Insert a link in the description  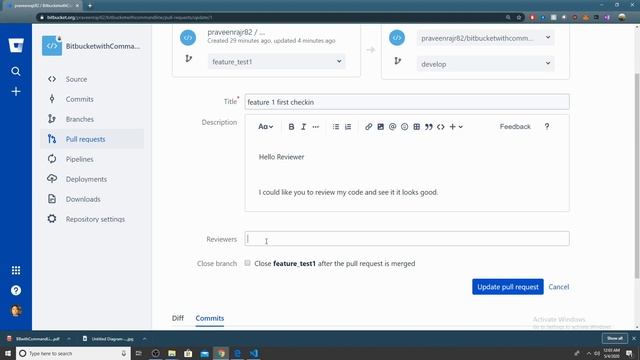pyautogui.click(x=369, y=127)
